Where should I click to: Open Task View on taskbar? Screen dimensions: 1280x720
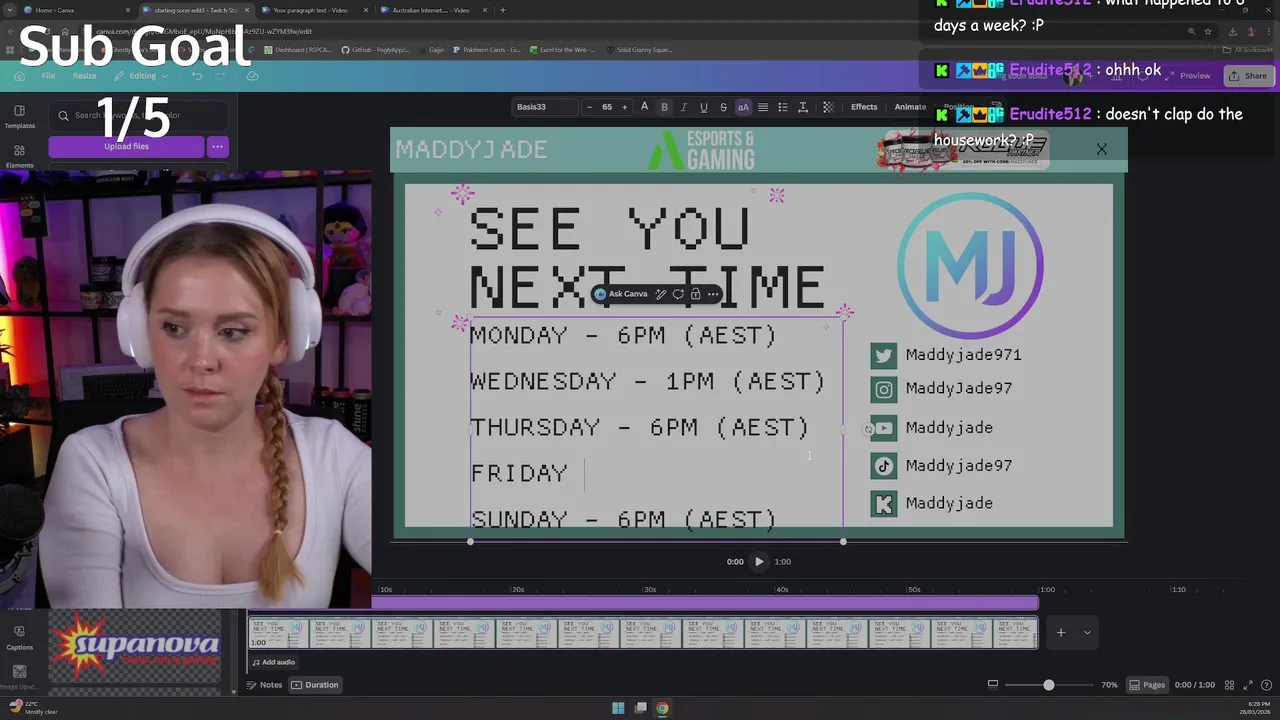[640, 708]
